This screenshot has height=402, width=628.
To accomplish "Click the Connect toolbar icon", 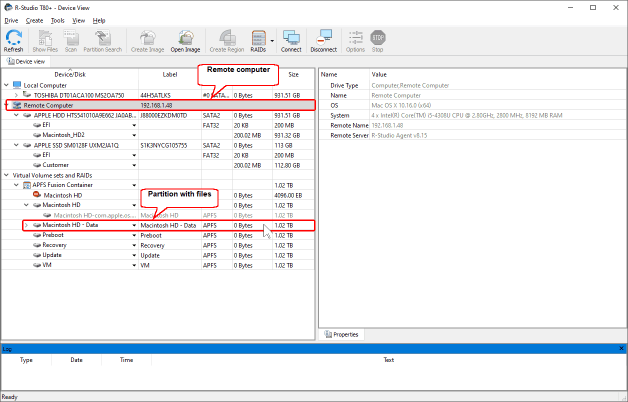I will (x=291, y=41).
